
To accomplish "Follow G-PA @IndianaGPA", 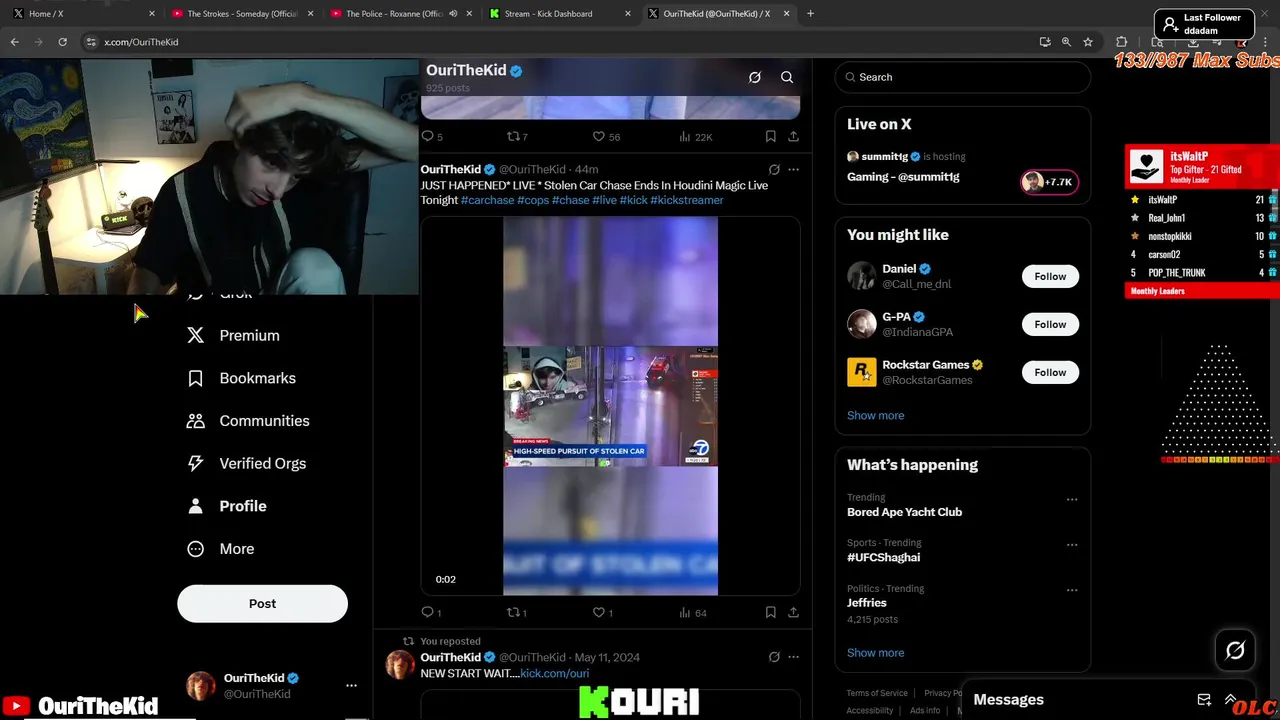I will click(1050, 324).
